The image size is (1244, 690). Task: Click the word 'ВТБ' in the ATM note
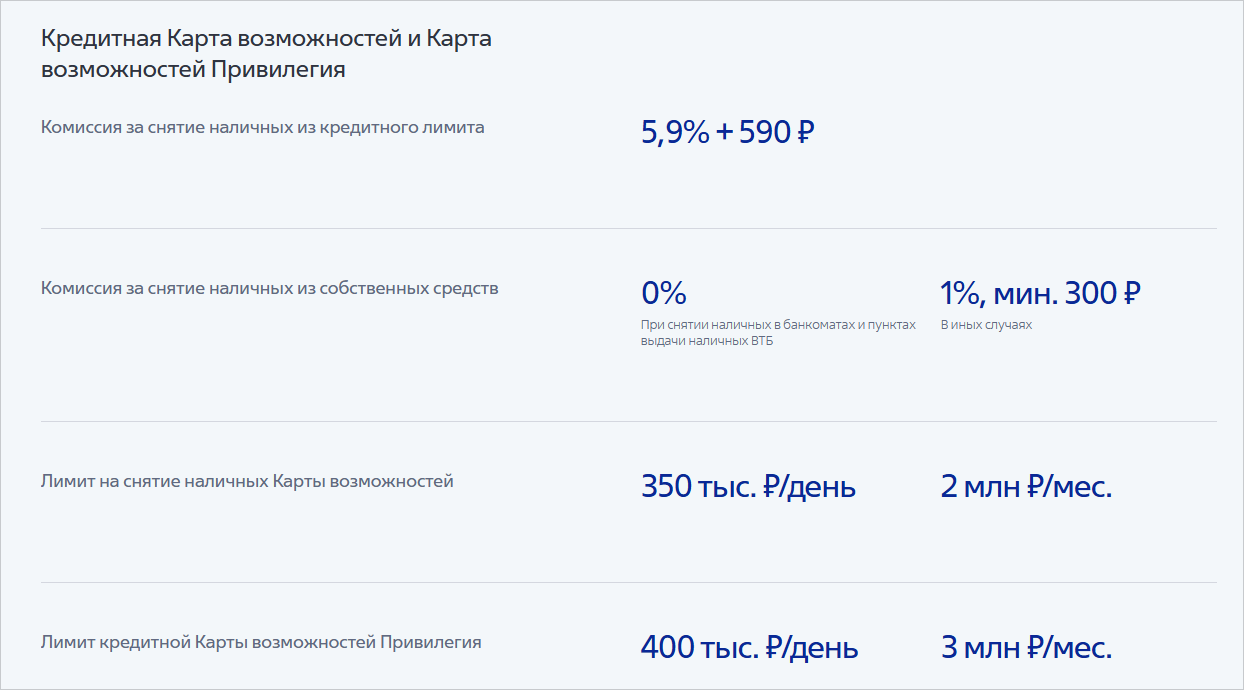pos(761,341)
